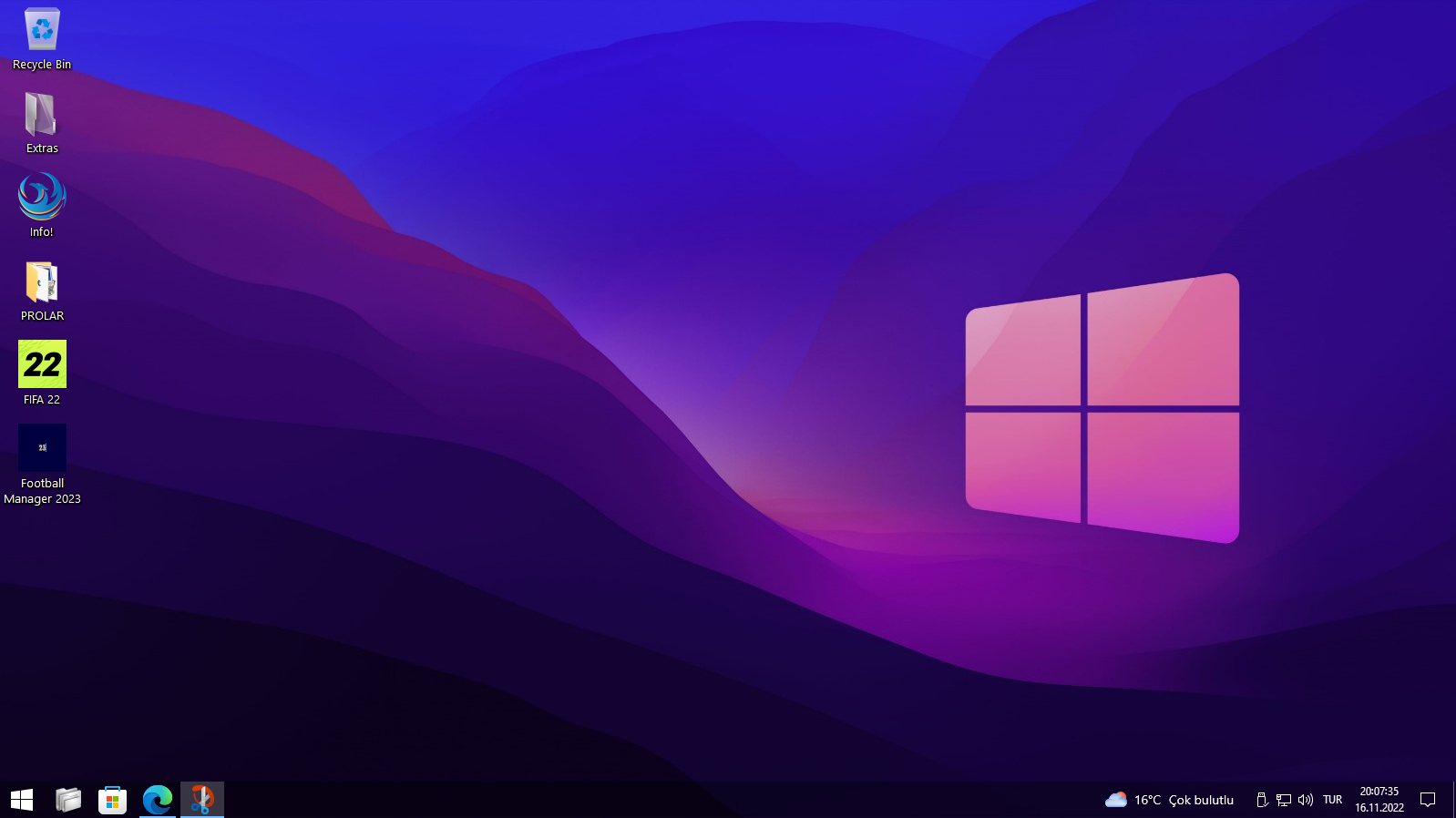The width and height of the screenshot is (1456, 818).
Task: Open the notification Action Center
Action: (1428, 800)
